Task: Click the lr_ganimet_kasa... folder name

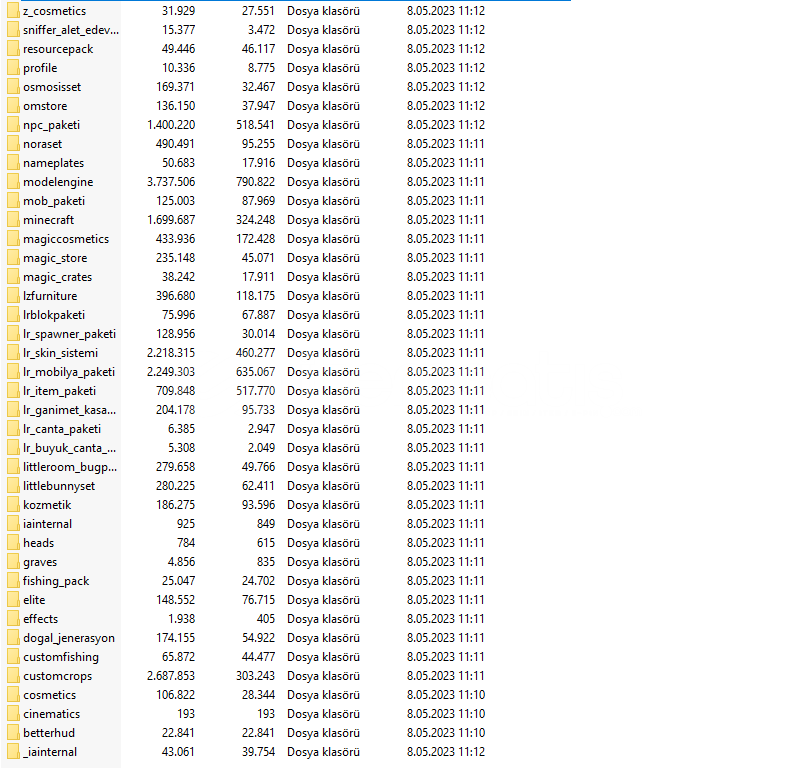Action: tap(69, 410)
